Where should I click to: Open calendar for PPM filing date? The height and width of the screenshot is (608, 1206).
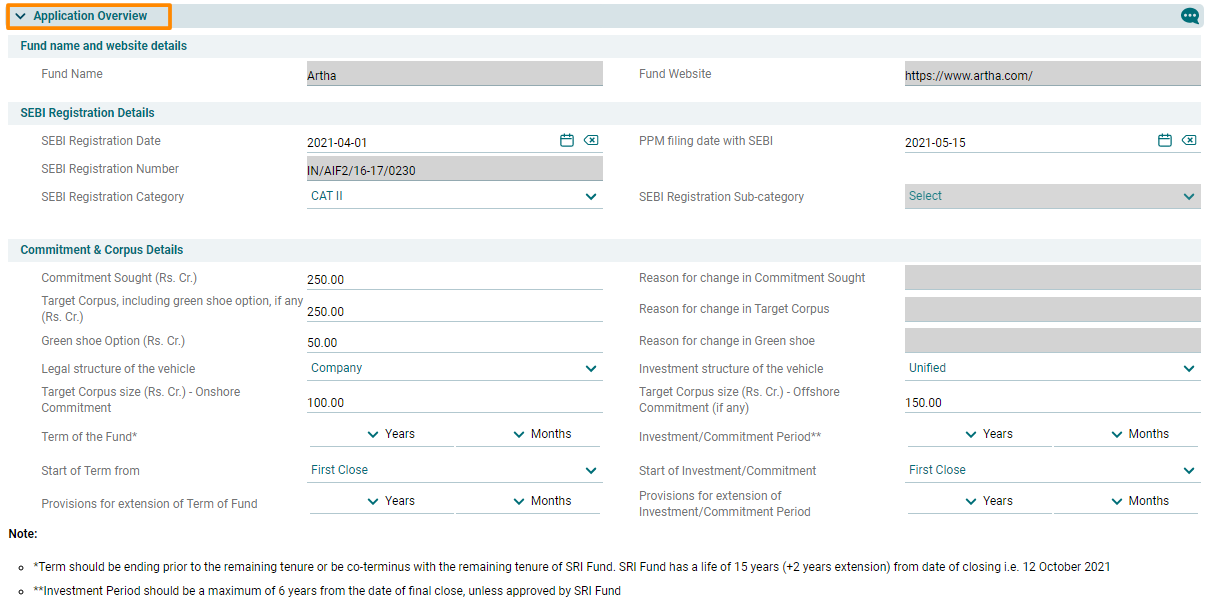tap(1165, 141)
